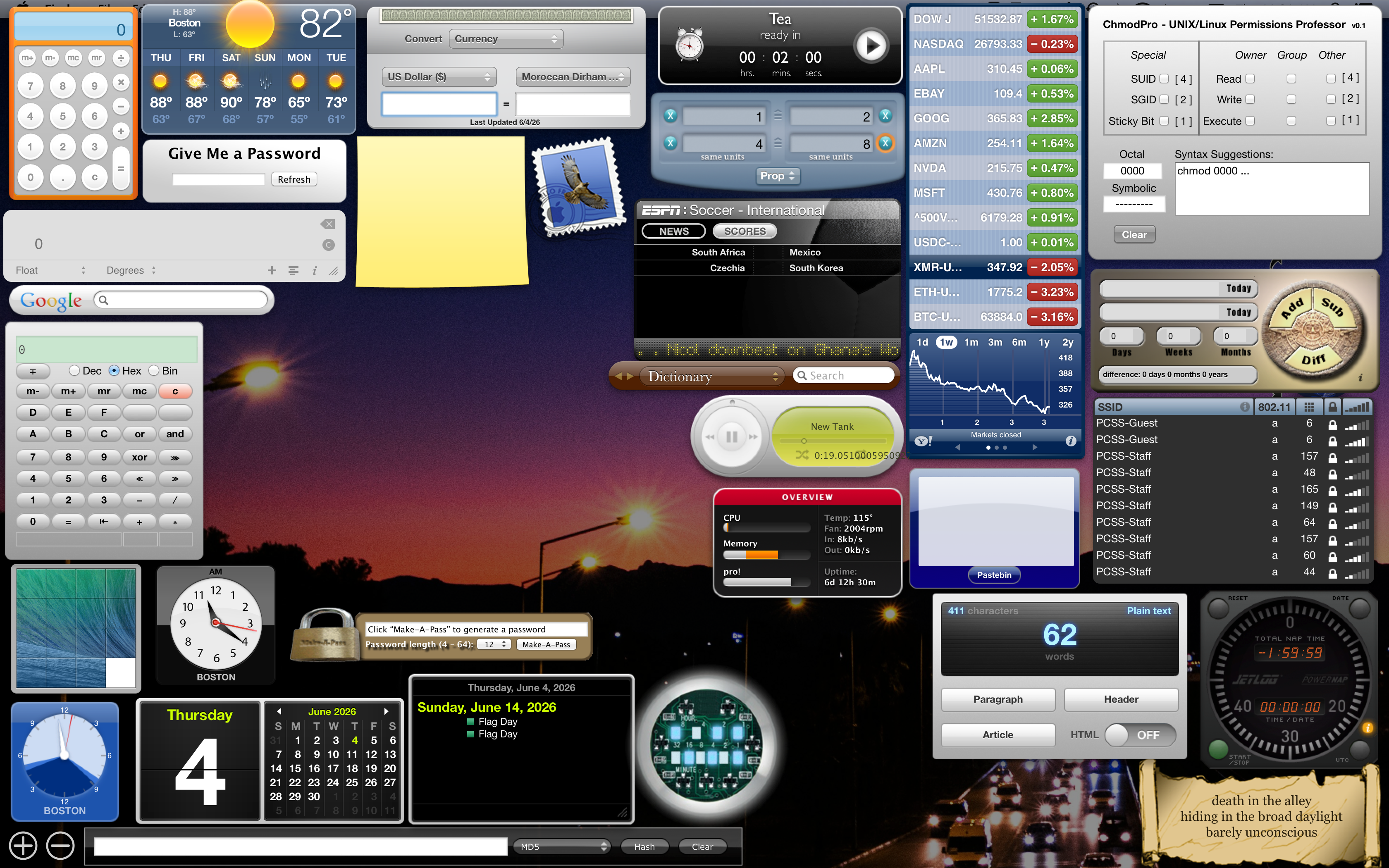Select the Bin radio button
1389x868 pixels.
click(153, 371)
